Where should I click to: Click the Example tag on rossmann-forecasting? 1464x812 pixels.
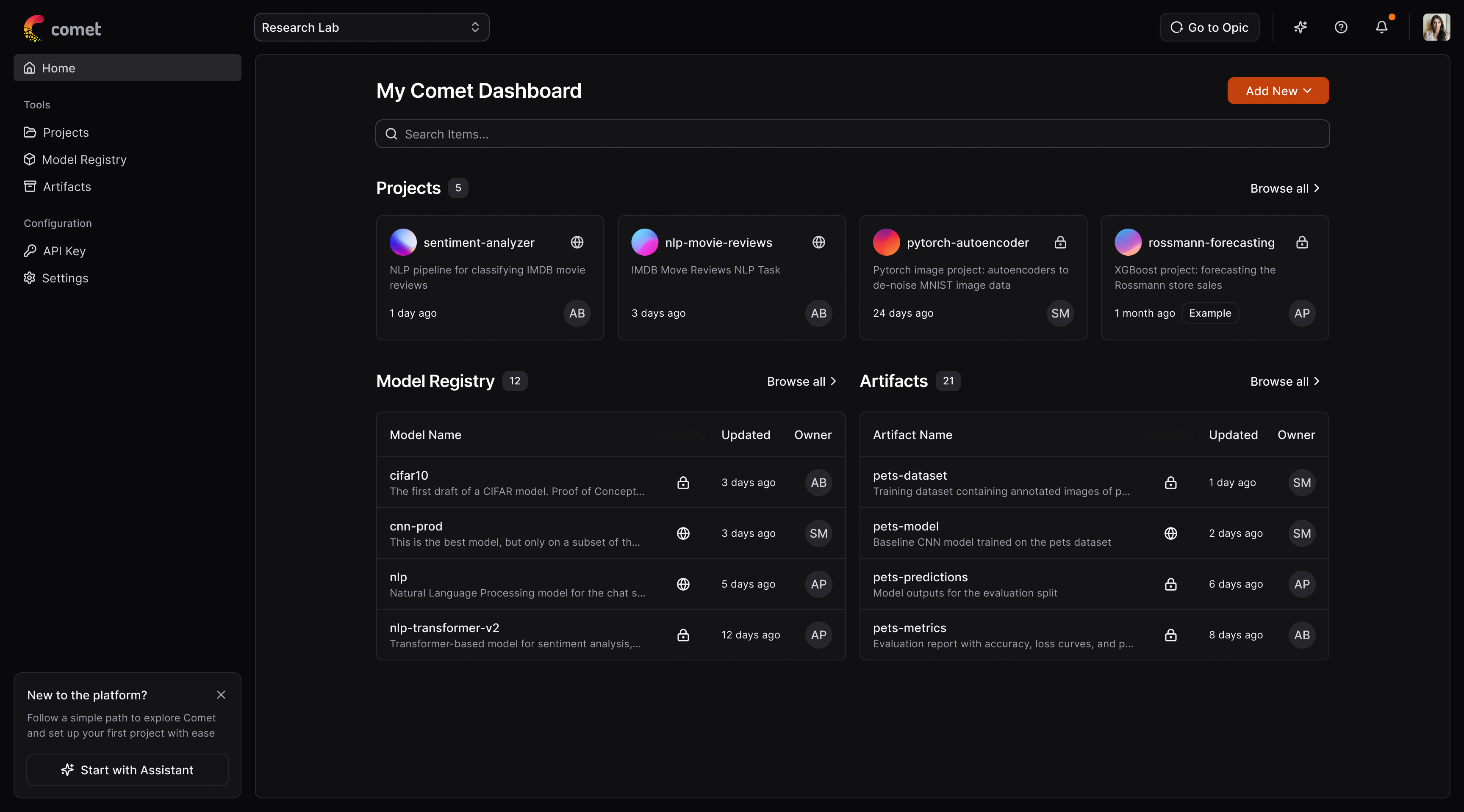1210,313
